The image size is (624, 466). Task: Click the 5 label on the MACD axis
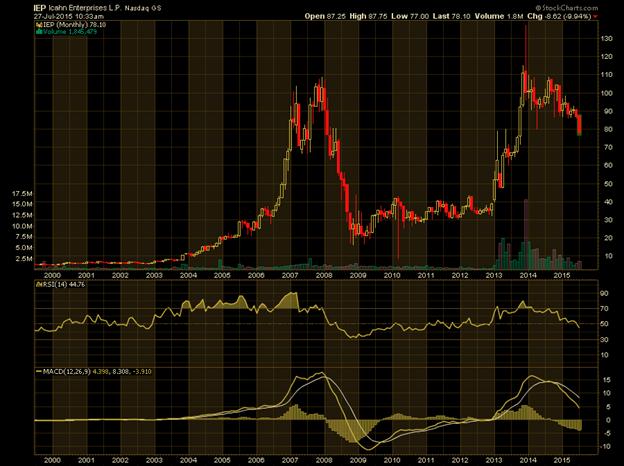[x=608, y=407]
